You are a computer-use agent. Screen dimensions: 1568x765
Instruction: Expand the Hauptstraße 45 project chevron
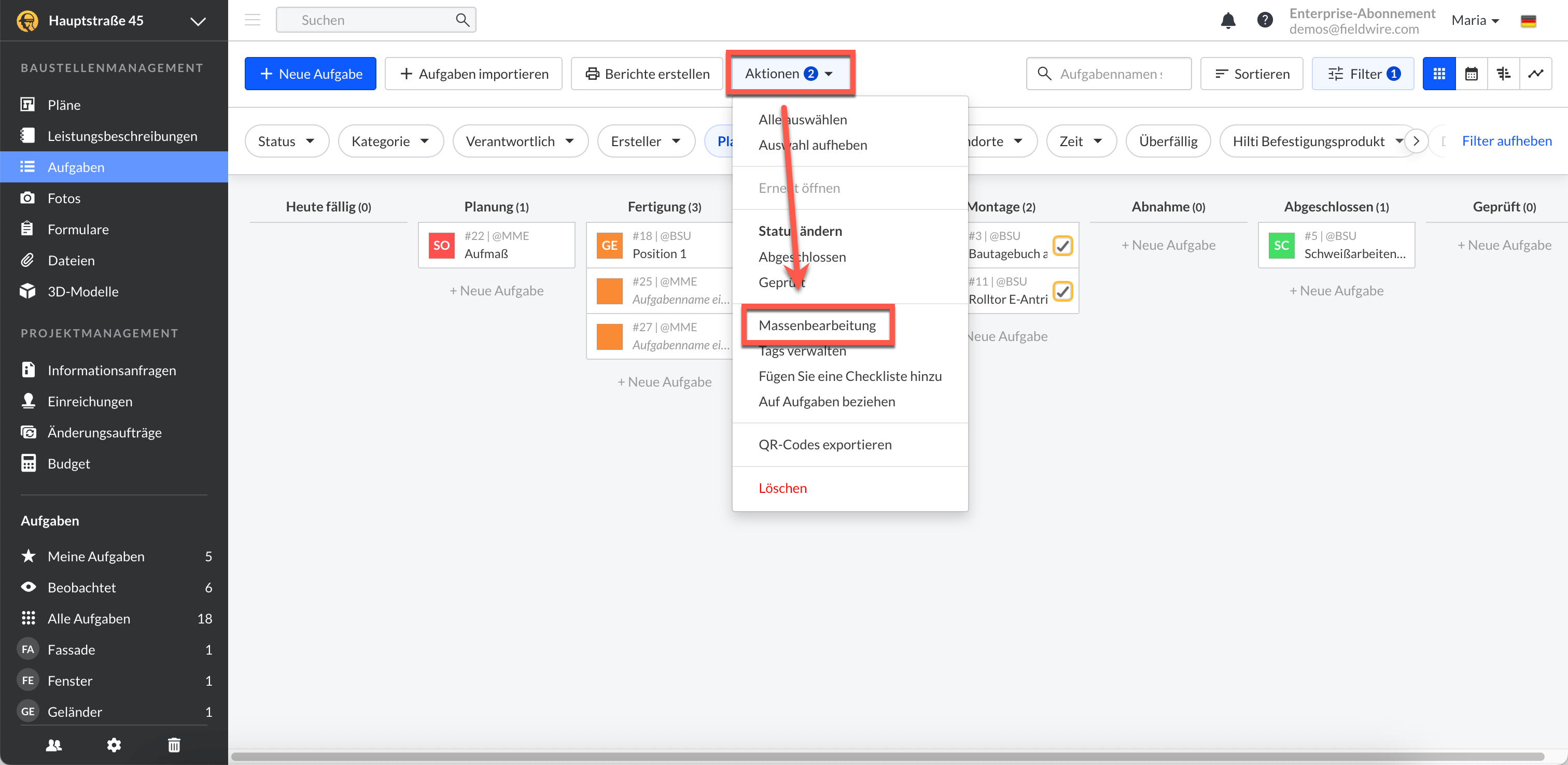point(198,21)
